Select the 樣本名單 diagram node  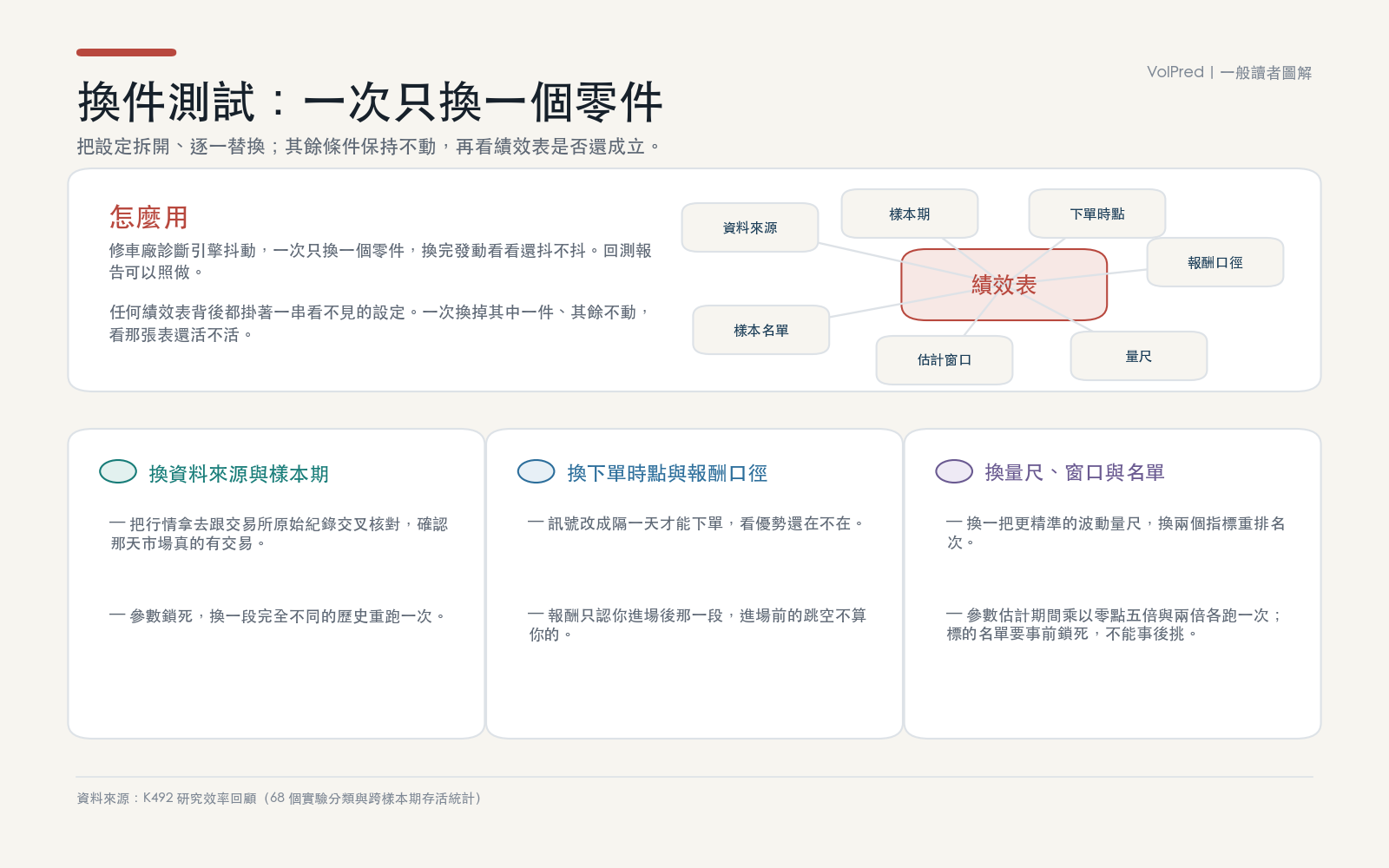761,330
